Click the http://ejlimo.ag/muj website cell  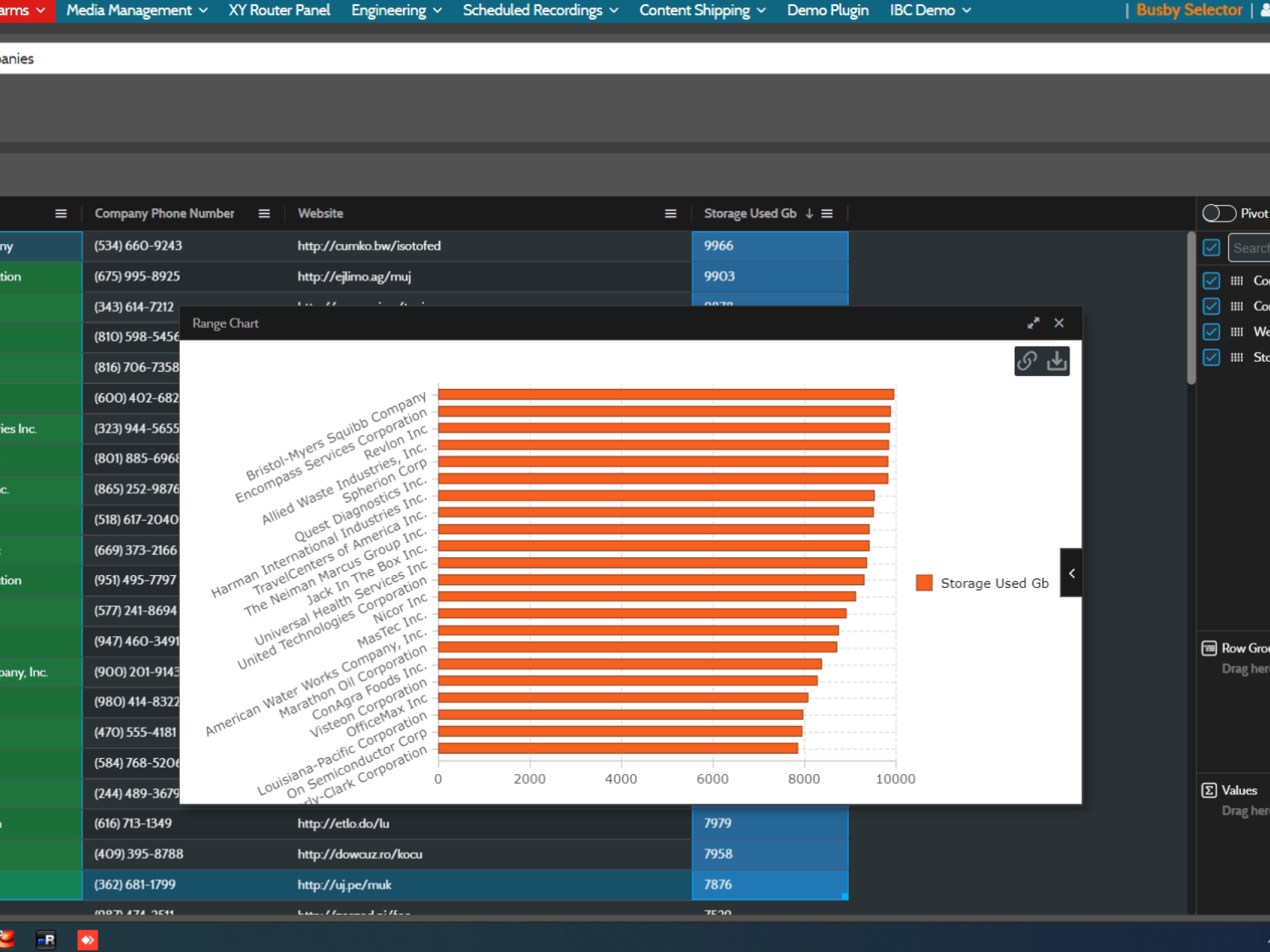(488, 276)
